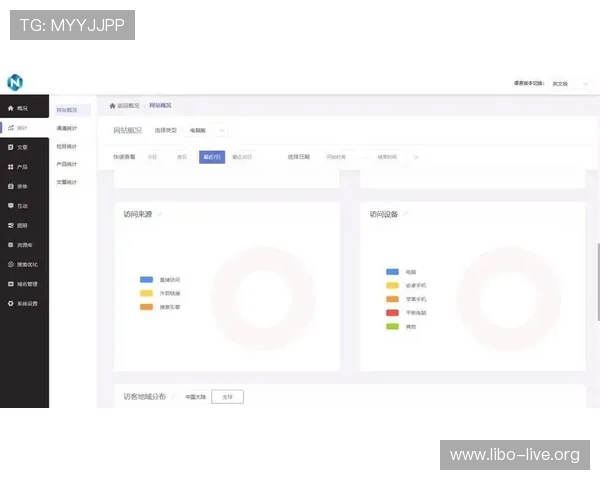600x480 pixels.
Task: Click the 访客地域分布 section title
Action: 145,397
